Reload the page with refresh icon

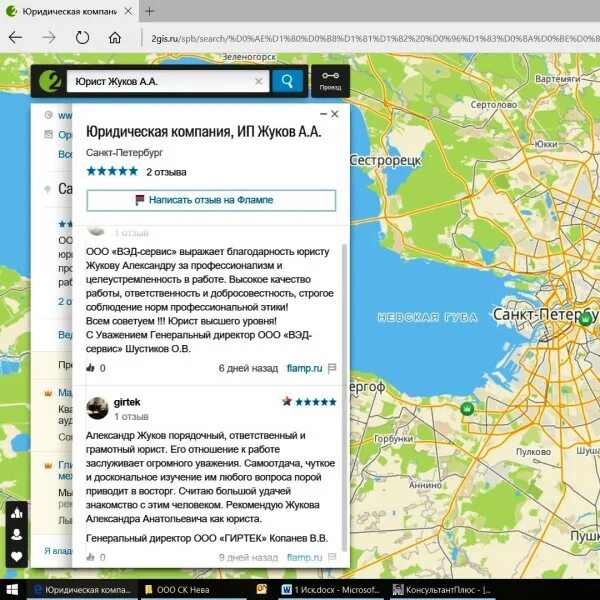(x=82, y=38)
